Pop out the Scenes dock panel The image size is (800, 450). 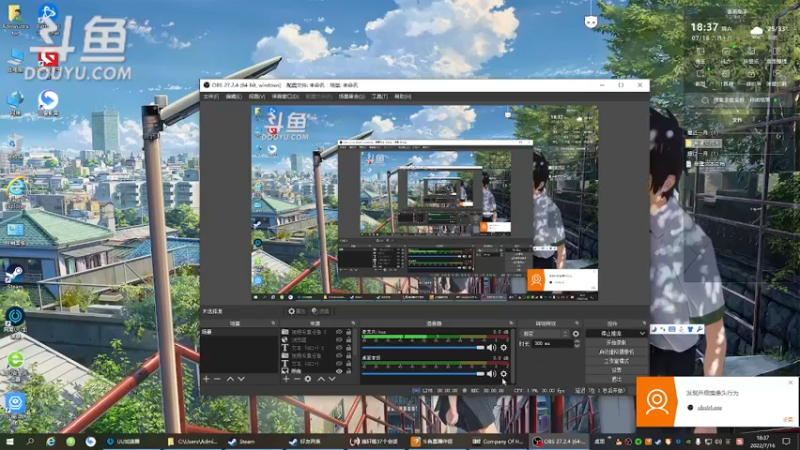(273, 323)
